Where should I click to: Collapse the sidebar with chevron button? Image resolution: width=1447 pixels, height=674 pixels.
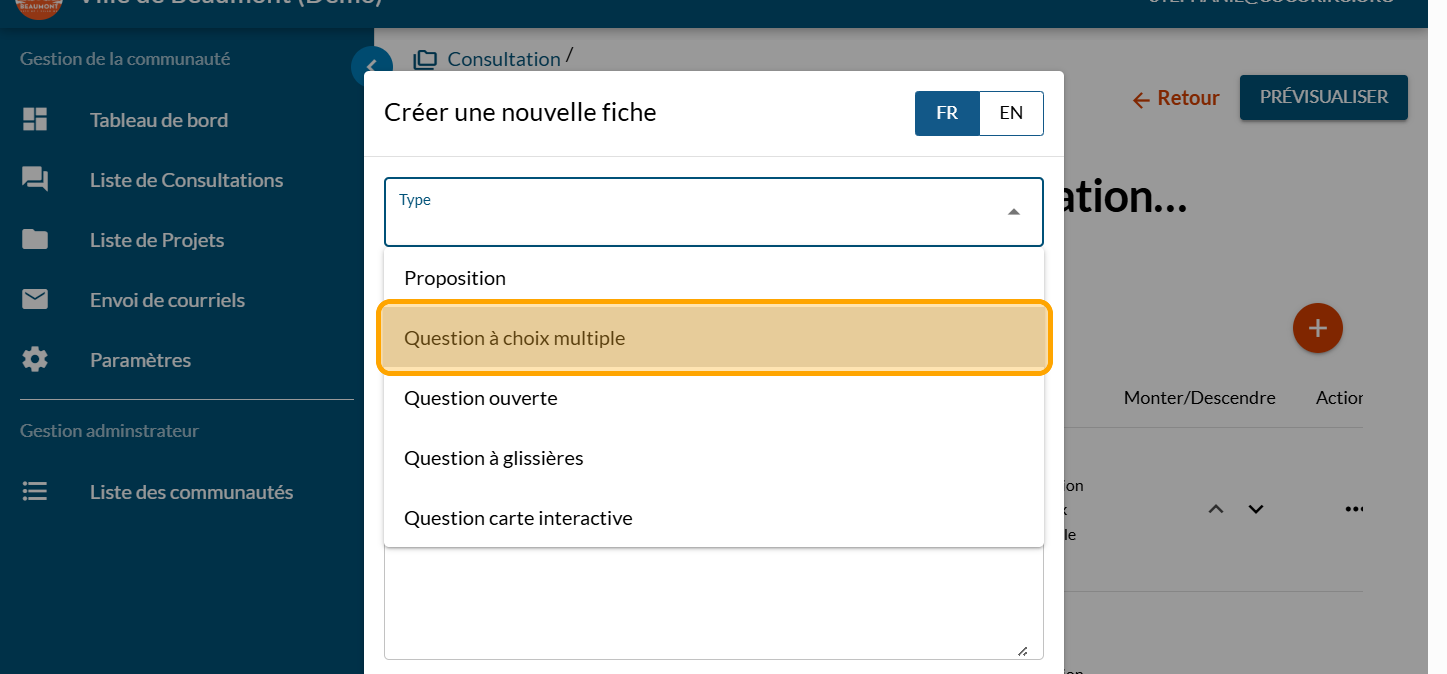click(369, 67)
